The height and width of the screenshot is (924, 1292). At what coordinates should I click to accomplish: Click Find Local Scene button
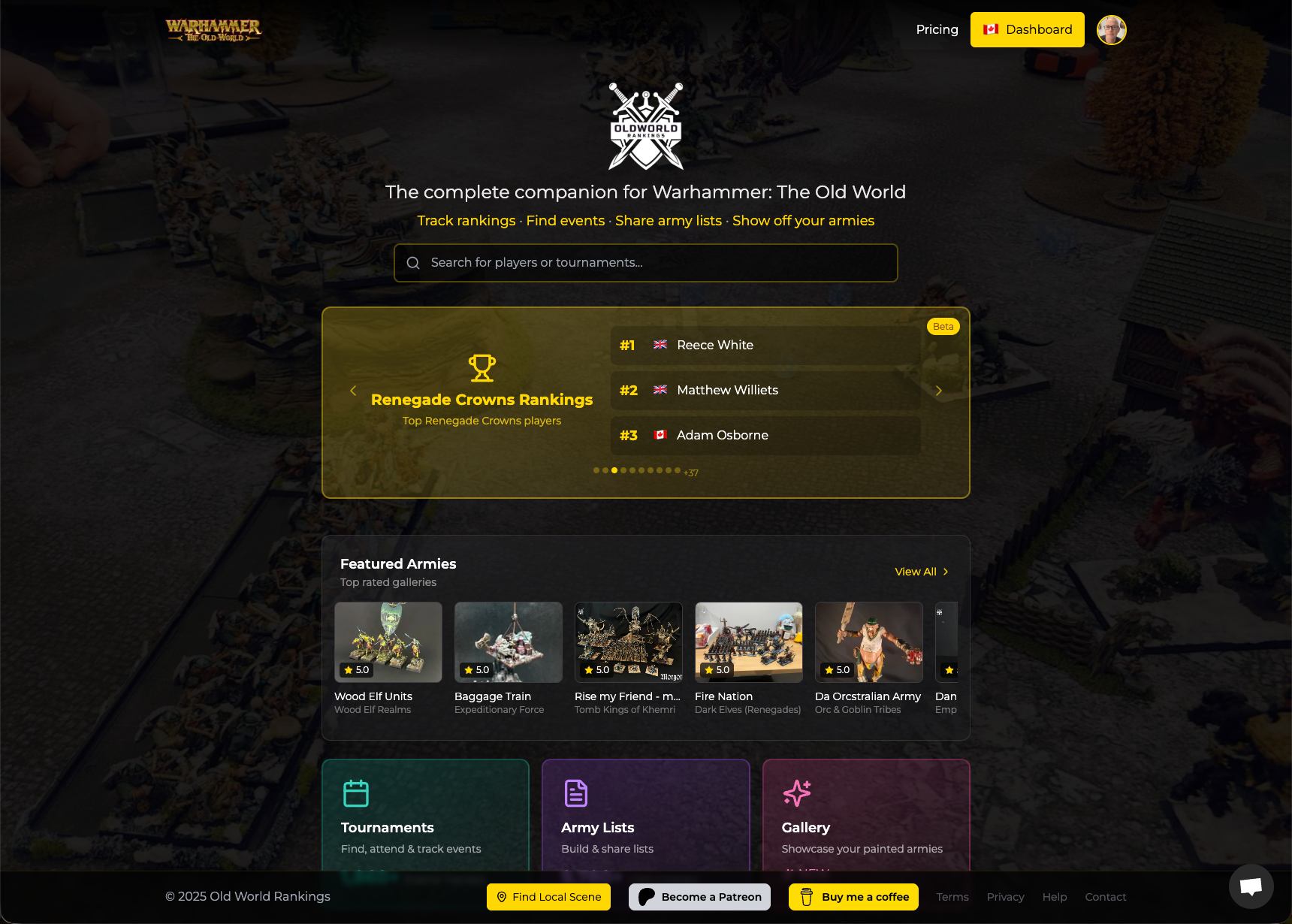tap(548, 897)
